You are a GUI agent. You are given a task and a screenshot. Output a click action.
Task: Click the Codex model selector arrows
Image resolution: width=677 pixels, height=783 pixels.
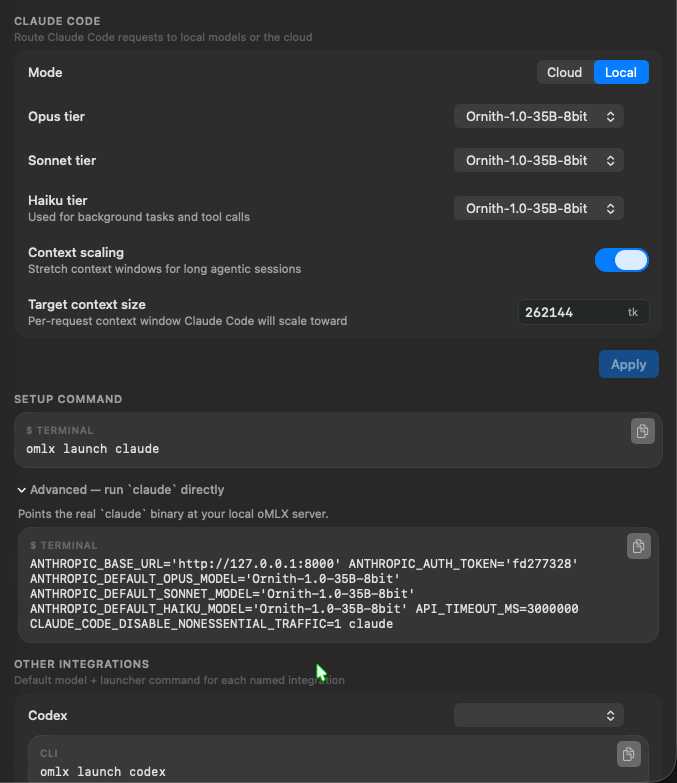click(610, 716)
